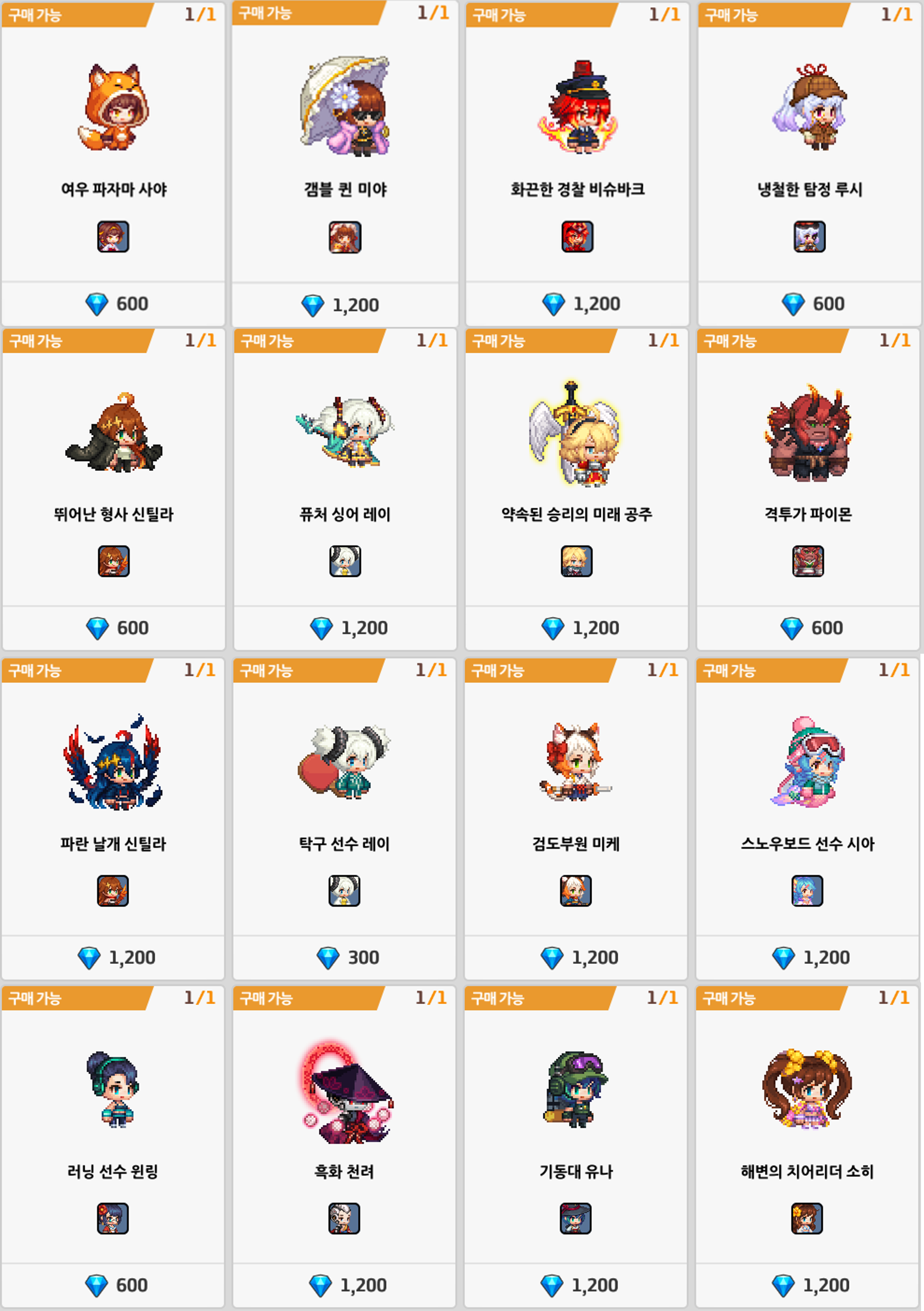924x1311 pixels.
Task: Click the 1/1 counter on 해변의 치어리더 소히 card
Action: [894, 998]
